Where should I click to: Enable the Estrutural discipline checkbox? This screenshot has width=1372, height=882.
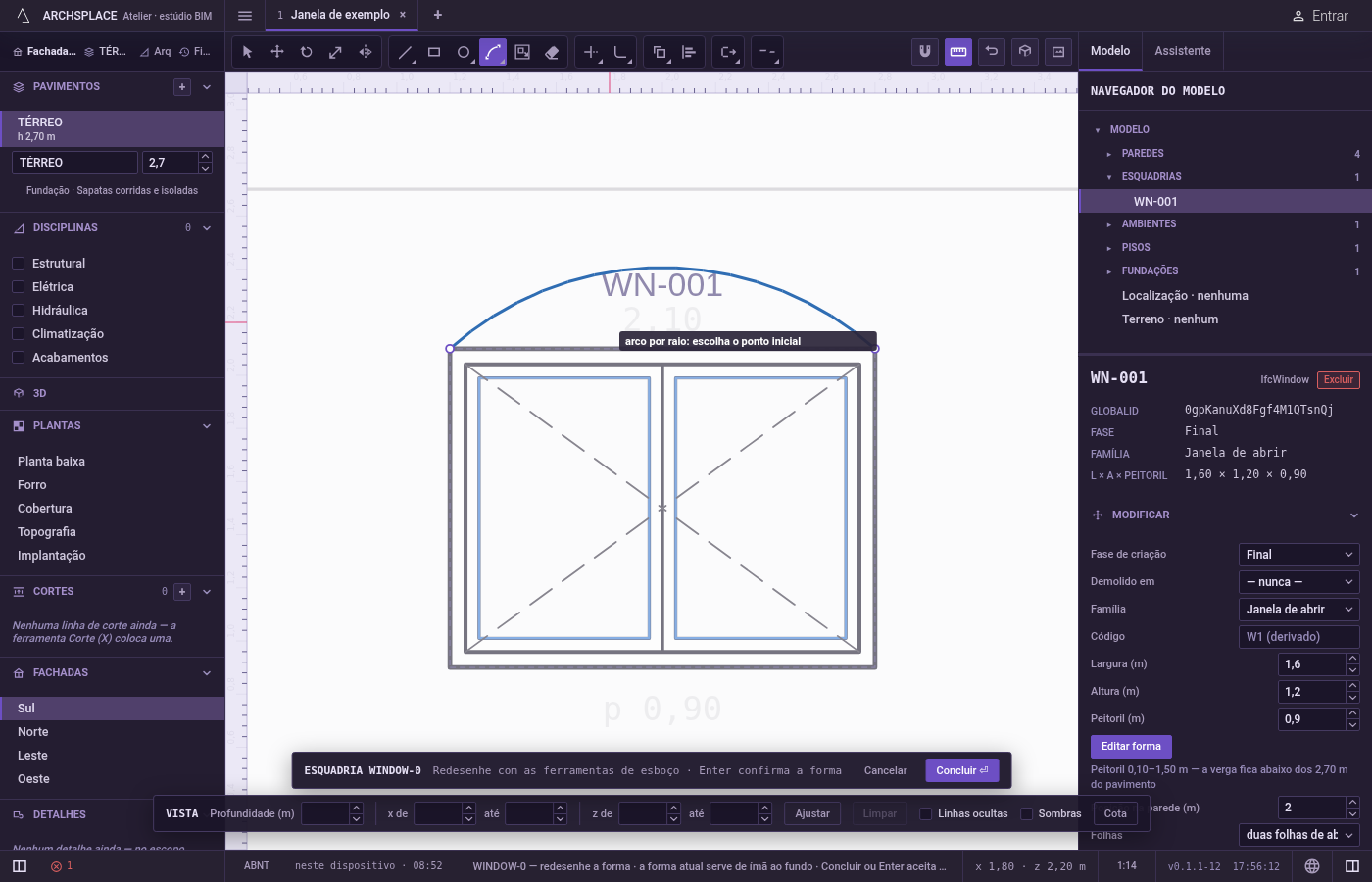pos(18,264)
